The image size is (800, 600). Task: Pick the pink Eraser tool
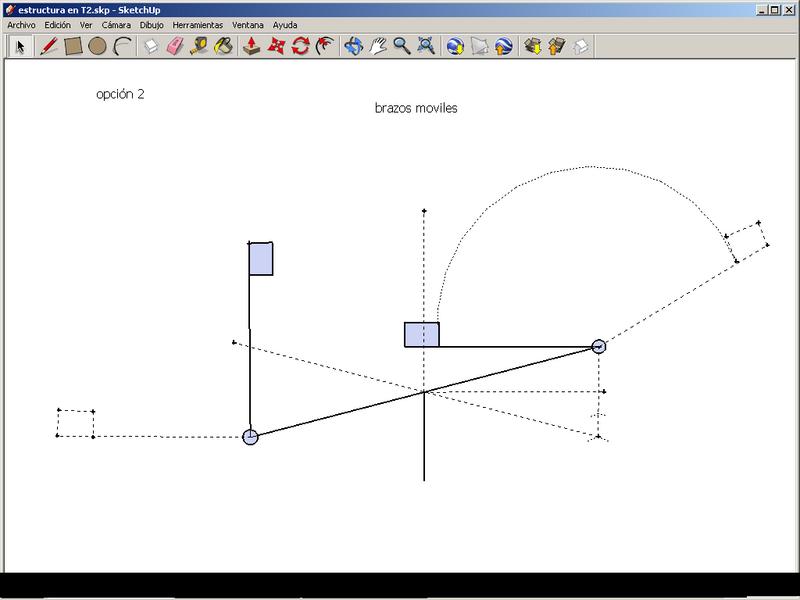[175, 46]
